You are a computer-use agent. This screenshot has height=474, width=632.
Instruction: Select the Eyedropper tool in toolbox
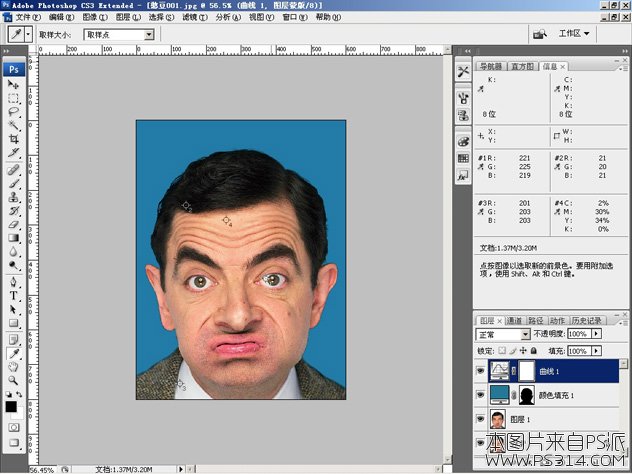13,353
